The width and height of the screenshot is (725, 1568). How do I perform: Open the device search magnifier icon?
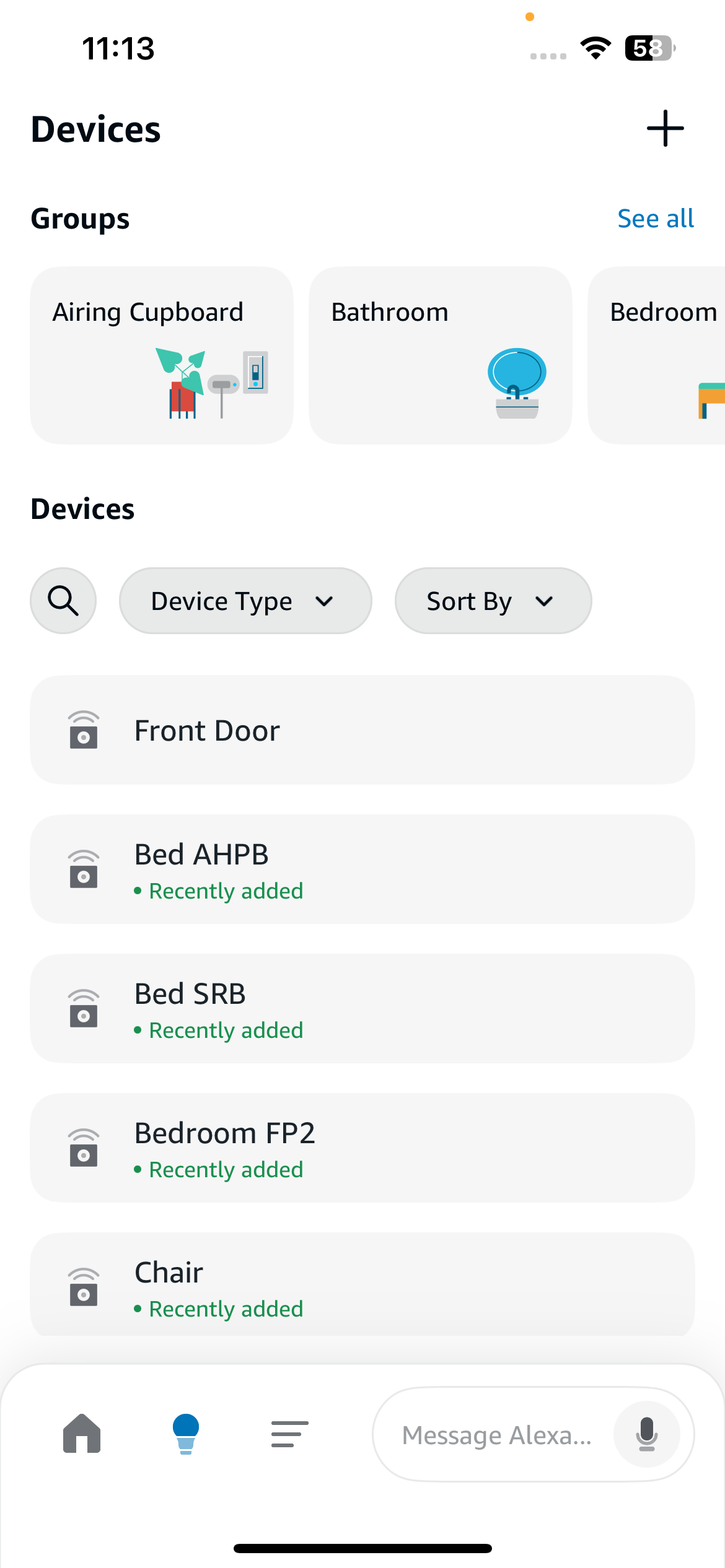(63, 601)
